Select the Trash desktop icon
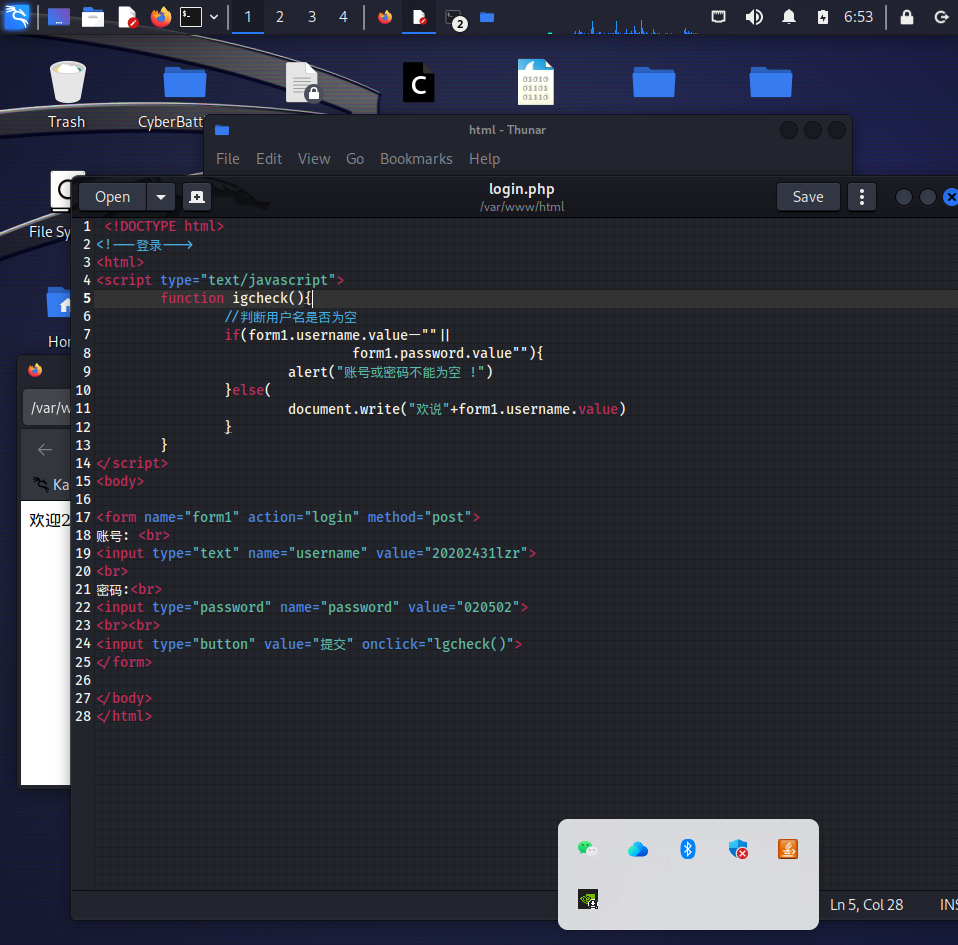Image resolution: width=958 pixels, height=945 pixels. pos(67,95)
